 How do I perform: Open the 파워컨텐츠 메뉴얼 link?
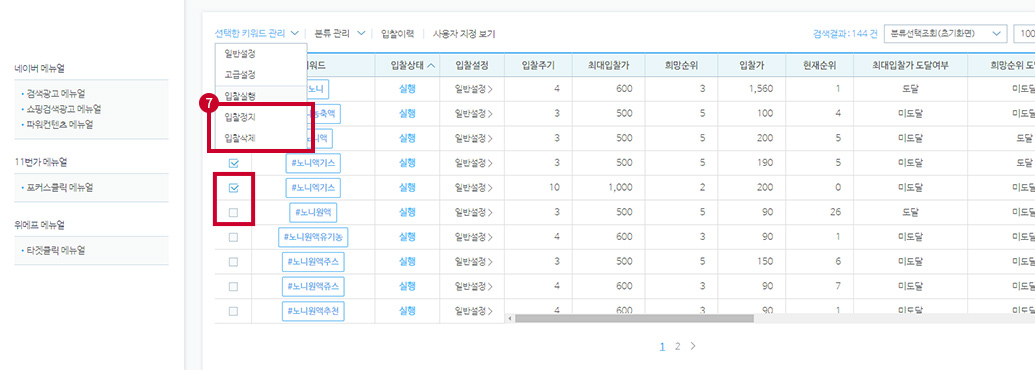(x=59, y=124)
